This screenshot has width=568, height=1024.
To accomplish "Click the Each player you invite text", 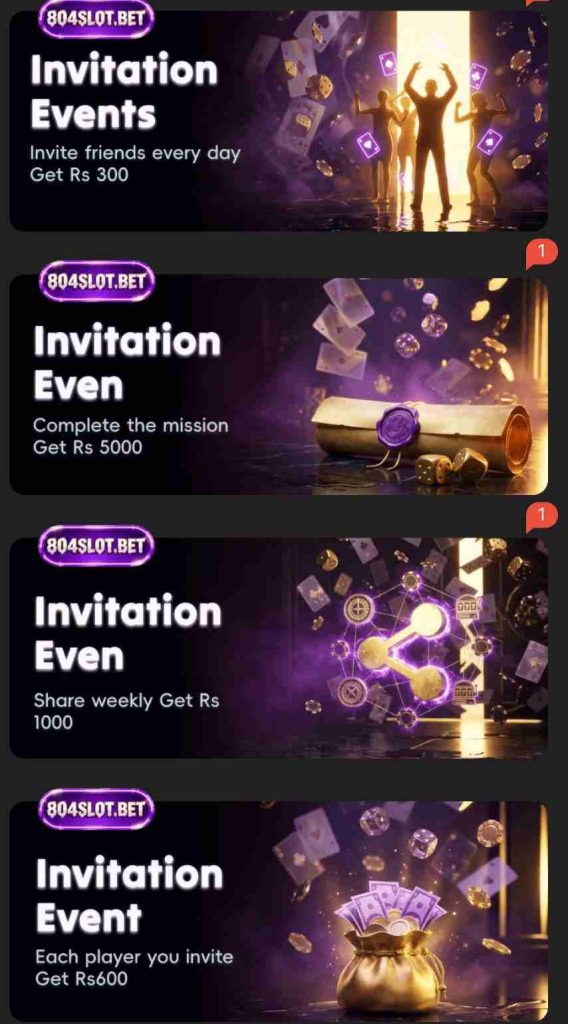I will pos(134,957).
